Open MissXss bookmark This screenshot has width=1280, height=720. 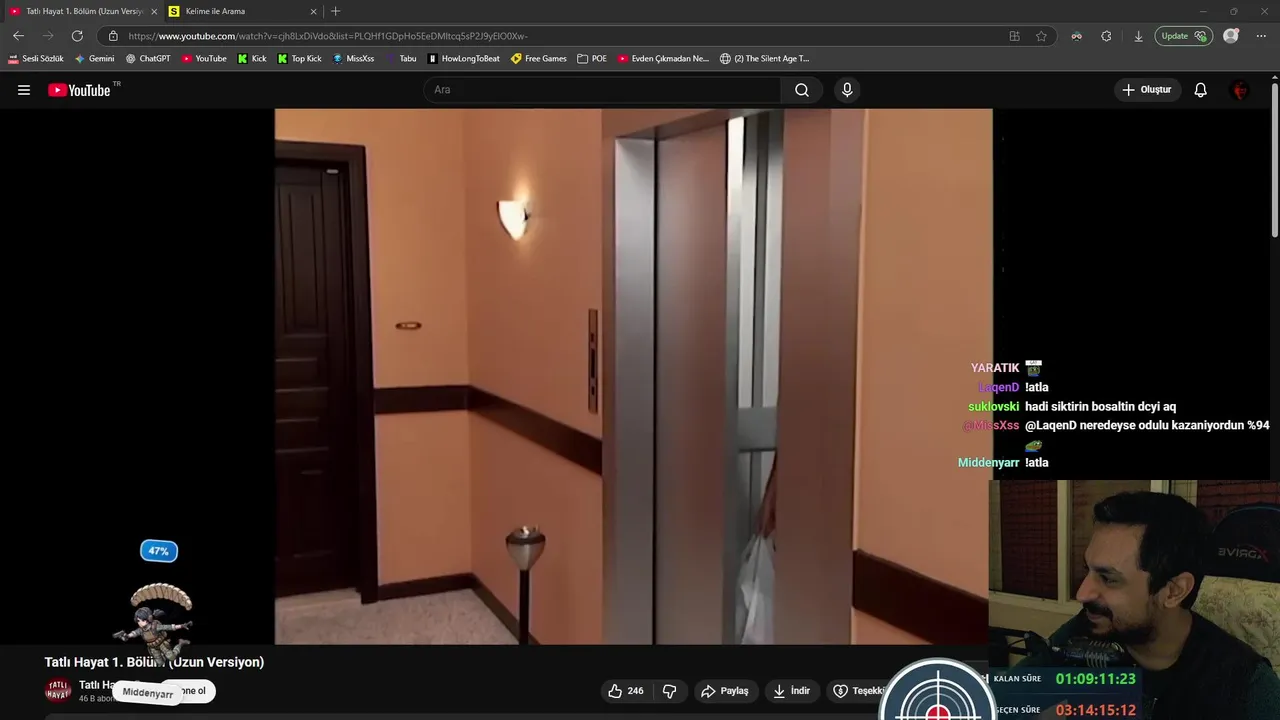(353, 59)
